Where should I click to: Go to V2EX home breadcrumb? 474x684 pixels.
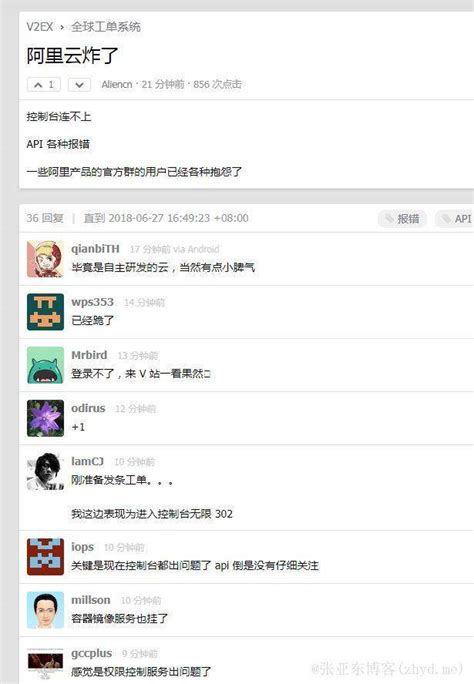[x=40, y=27]
